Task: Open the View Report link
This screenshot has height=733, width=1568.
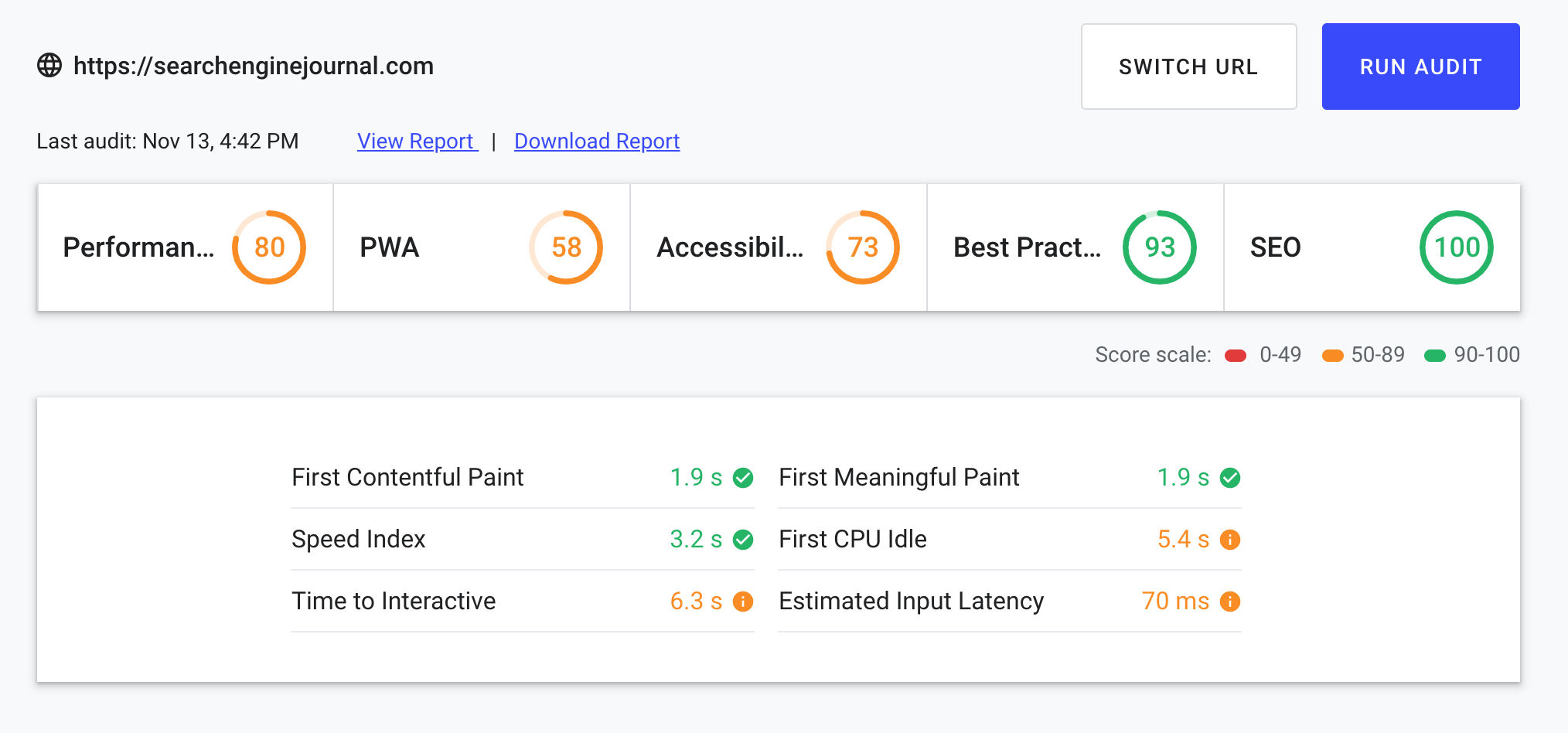Action: tap(417, 141)
